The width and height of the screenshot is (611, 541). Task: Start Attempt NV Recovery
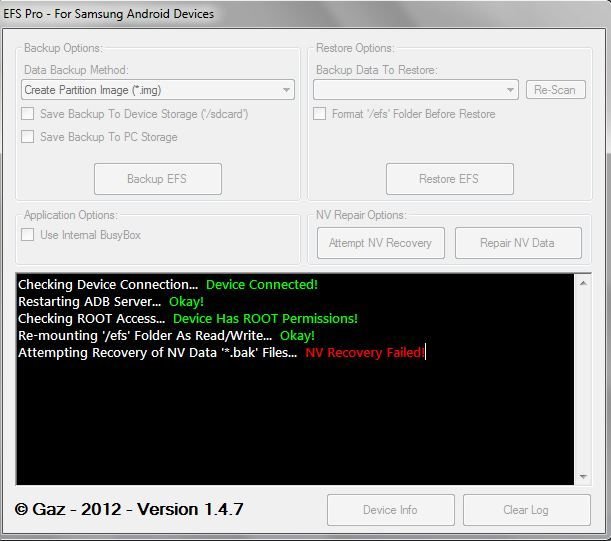(381, 243)
